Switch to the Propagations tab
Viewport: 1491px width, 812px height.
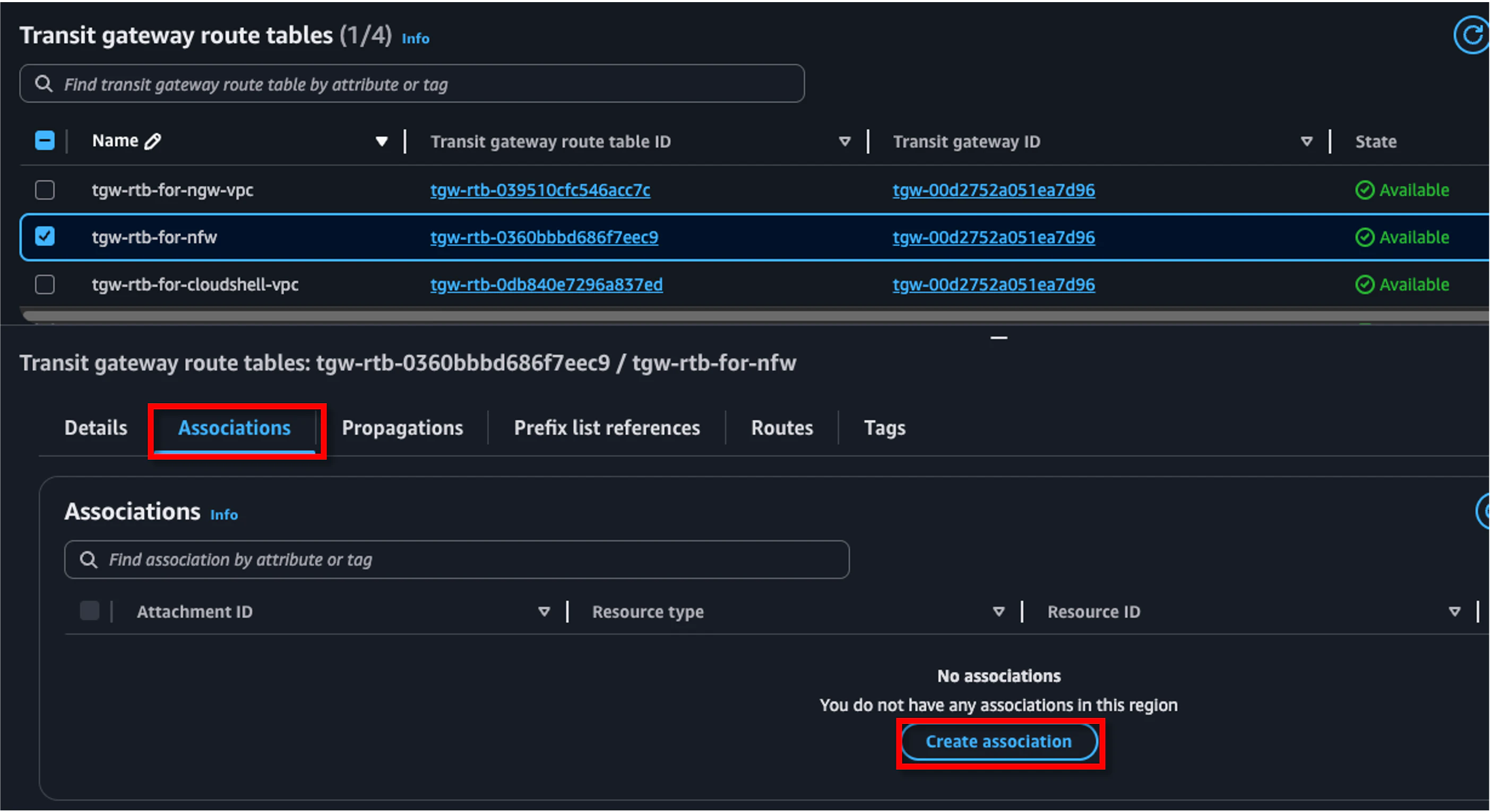pyautogui.click(x=402, y=428)
